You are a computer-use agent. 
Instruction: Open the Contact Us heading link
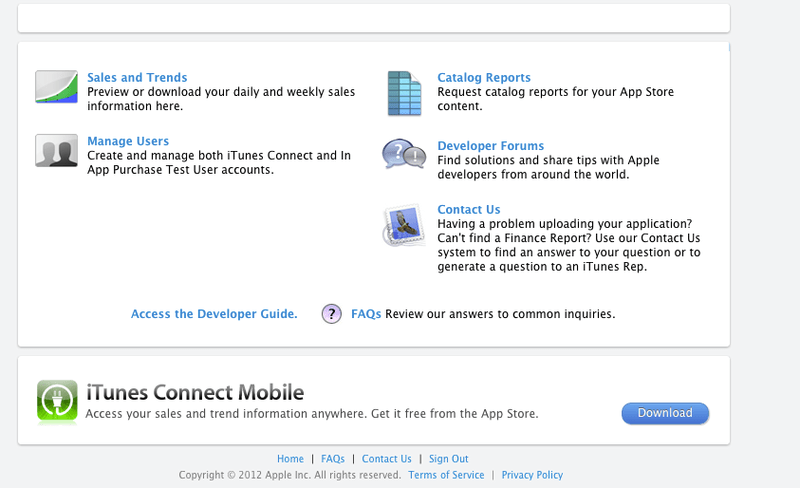click(469, 210)
